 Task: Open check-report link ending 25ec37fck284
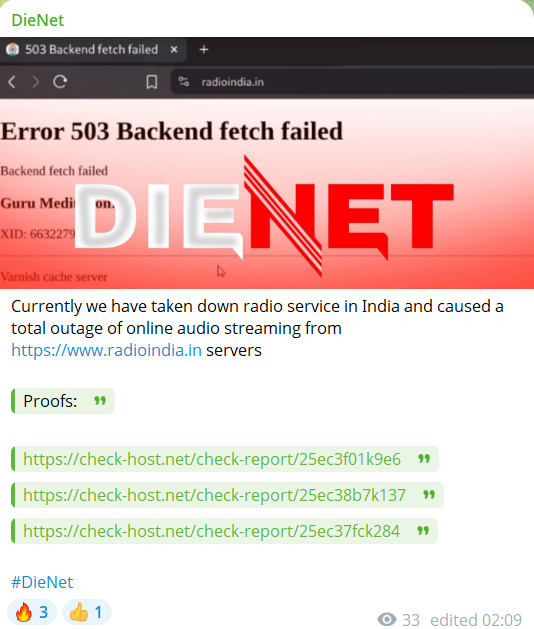pos(211,531)
